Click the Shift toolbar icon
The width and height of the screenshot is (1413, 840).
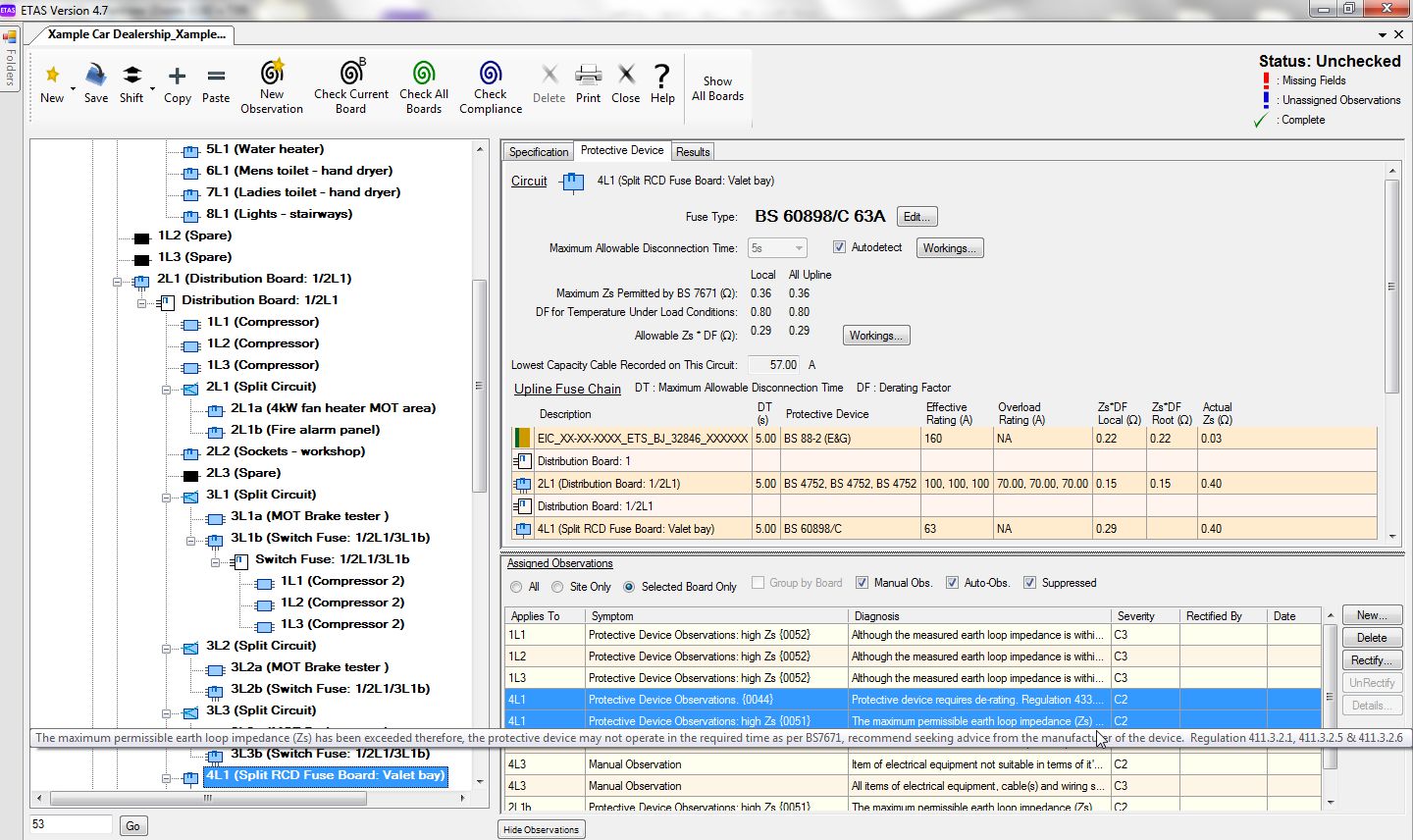pyautogui.click(x=131, y=75)
